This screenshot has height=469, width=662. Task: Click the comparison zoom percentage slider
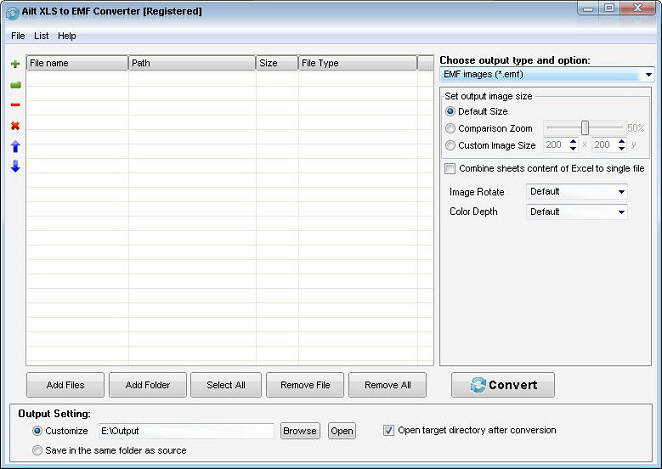tap(585, 128)
